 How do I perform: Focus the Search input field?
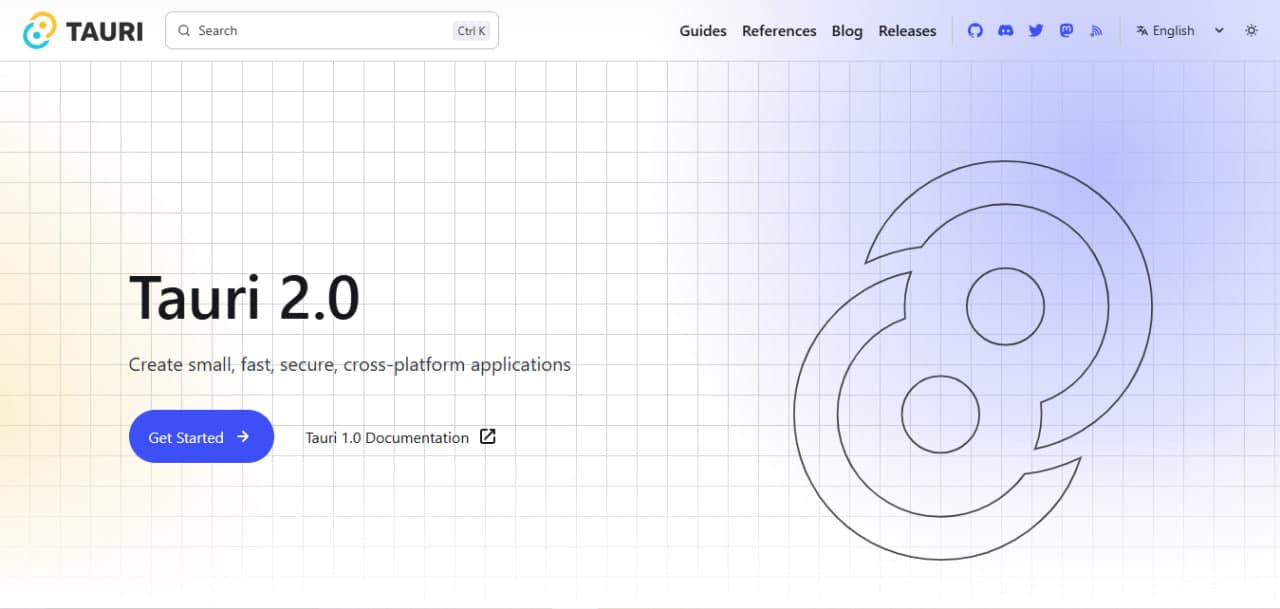click(x=332, y=31)
